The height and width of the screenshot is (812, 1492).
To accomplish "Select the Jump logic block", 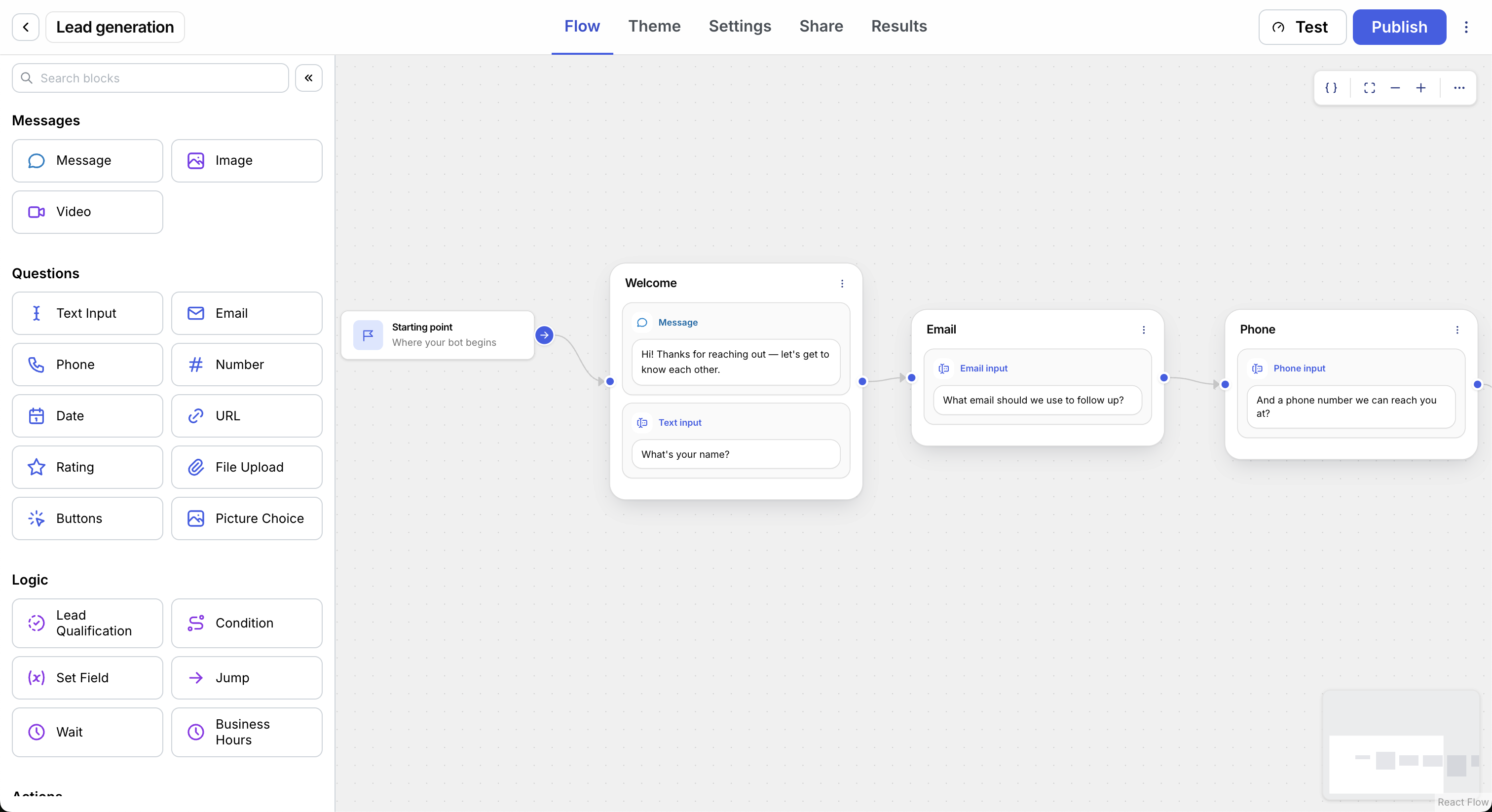I will pos(247,678).
